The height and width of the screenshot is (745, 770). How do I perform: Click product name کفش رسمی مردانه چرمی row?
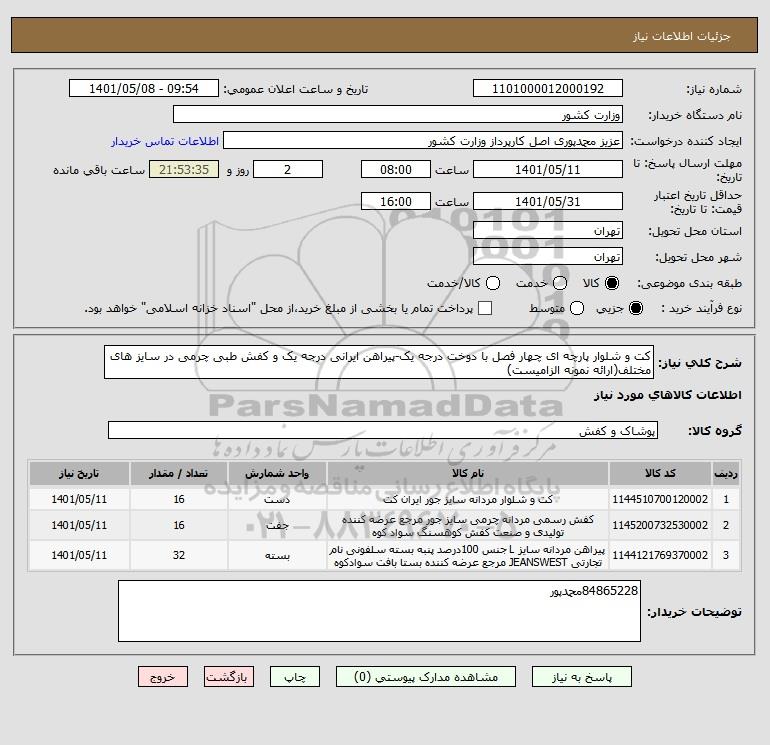[468, 525]
